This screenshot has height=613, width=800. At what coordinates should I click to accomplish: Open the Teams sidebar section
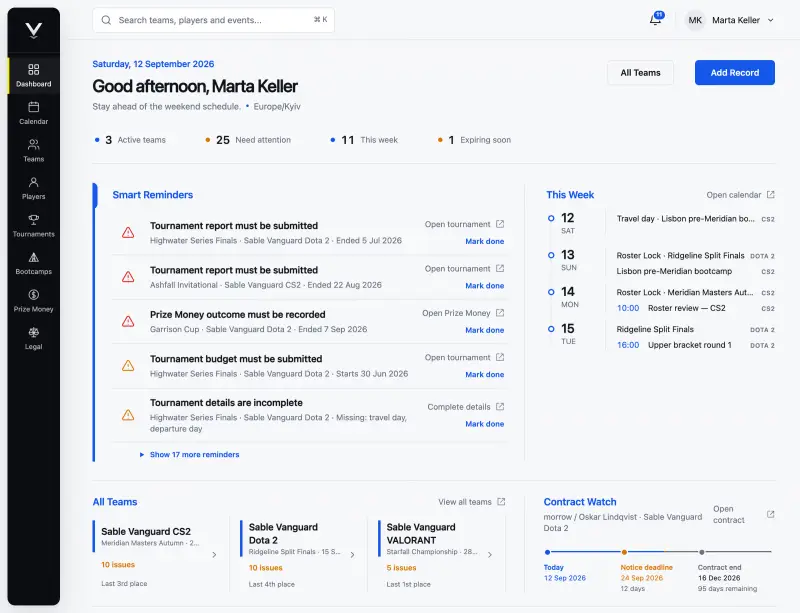tap(34, 151)
